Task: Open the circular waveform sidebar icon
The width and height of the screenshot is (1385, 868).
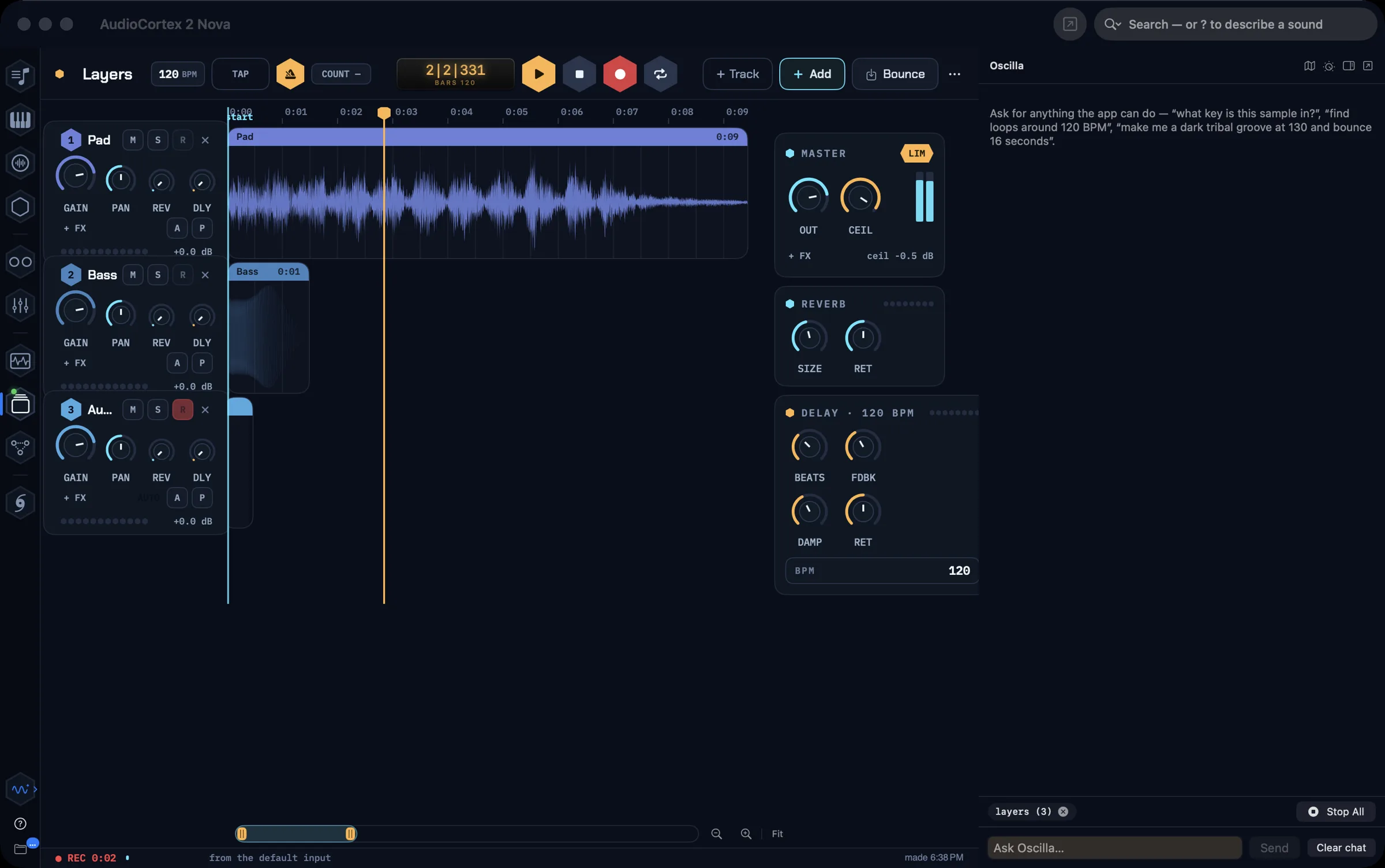Action: click(20, 163)
